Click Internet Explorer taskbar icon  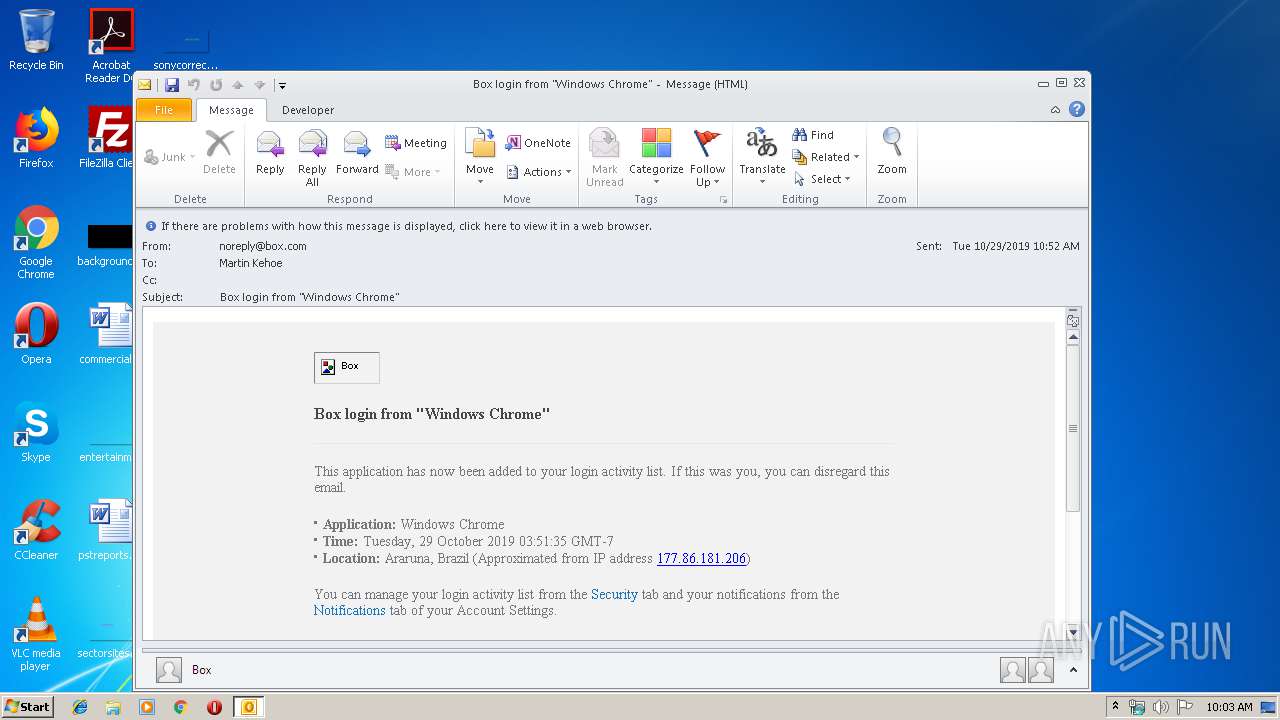(x=80, y=707)
